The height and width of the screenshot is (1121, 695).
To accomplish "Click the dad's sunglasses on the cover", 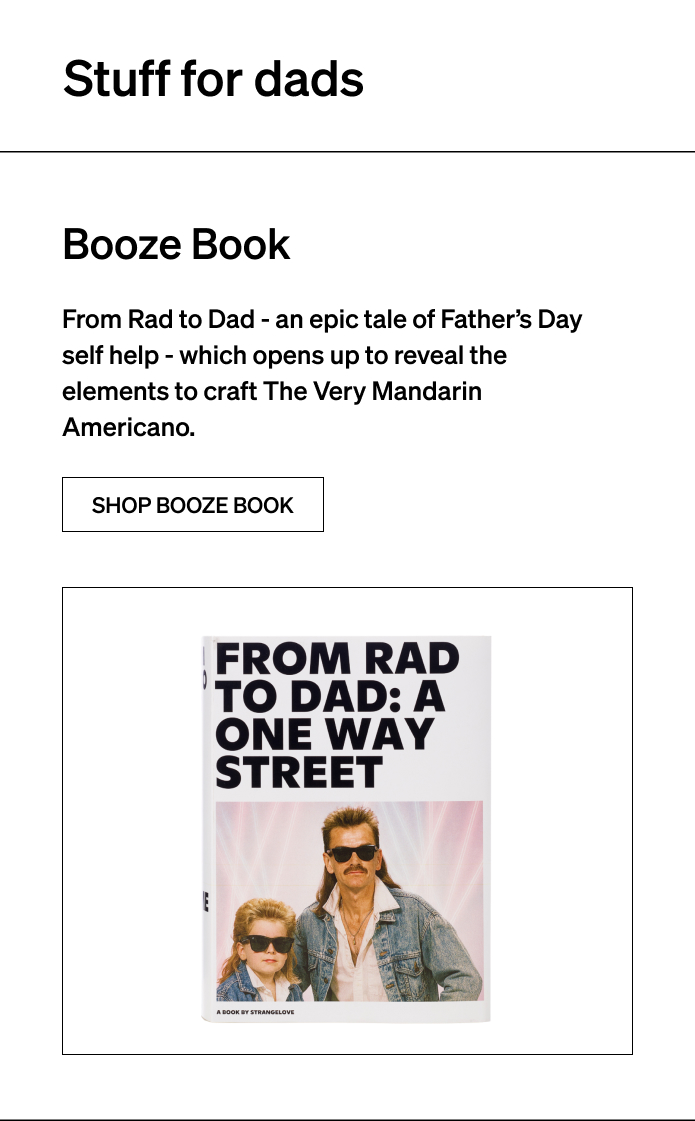I will click(353, 853).
